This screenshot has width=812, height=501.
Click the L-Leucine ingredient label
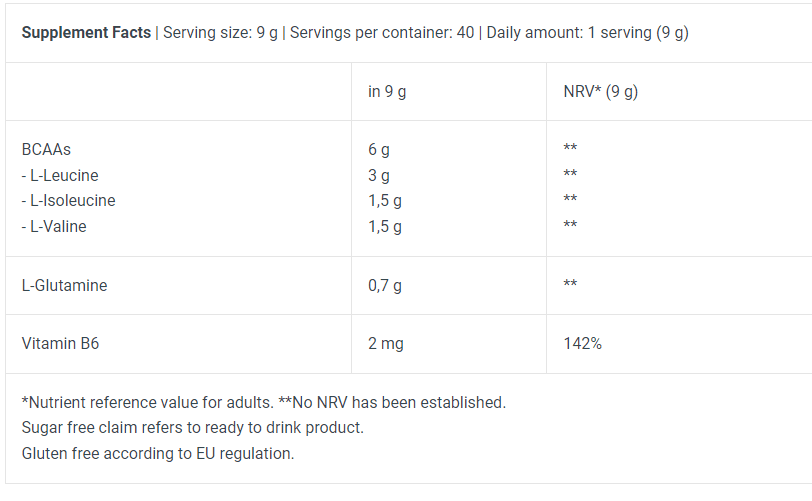[x=60, y=175]
